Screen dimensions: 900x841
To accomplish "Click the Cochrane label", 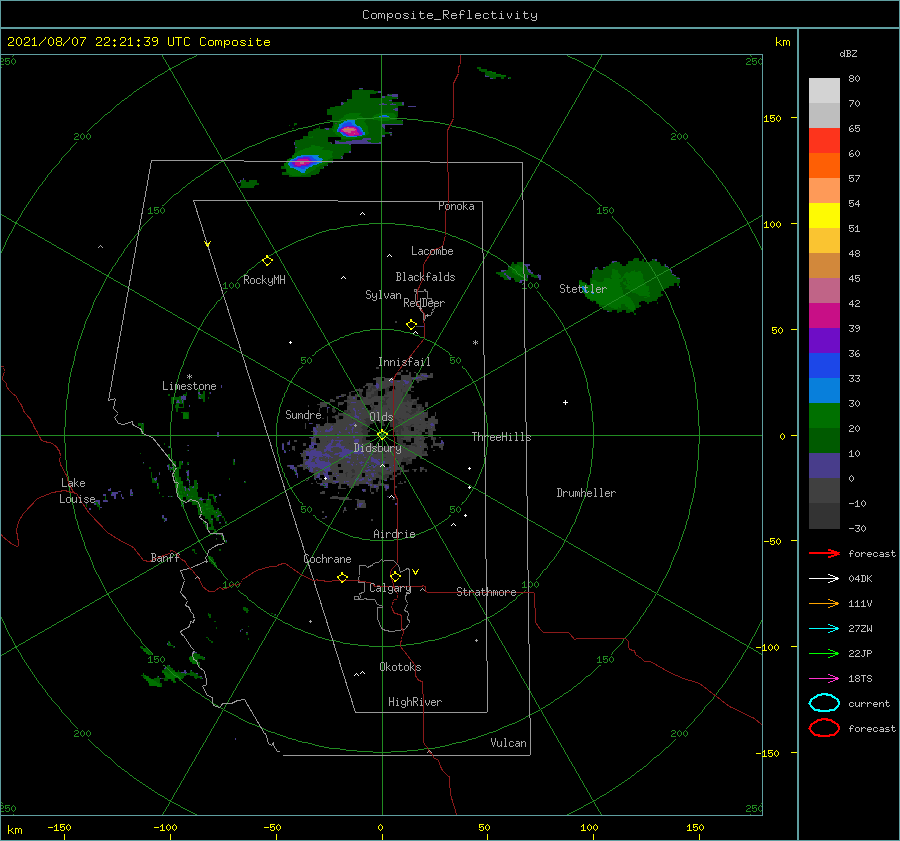I will [327, 559].
